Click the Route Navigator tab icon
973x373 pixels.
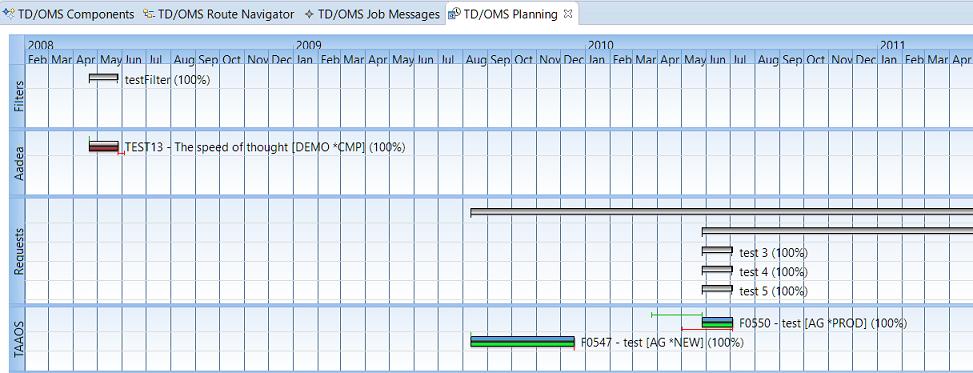(149, 14)
